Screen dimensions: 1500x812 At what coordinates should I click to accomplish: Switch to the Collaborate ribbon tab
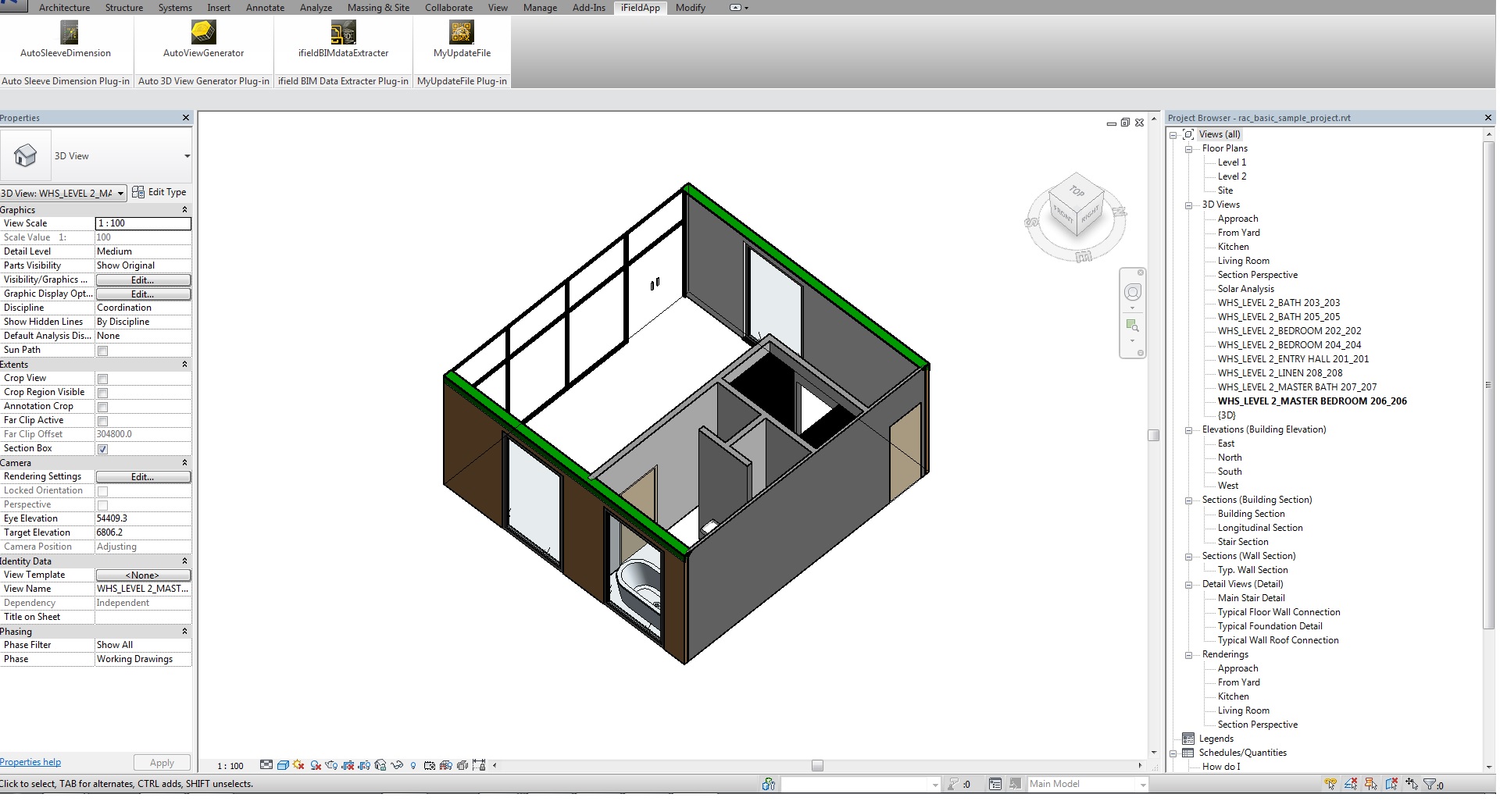click(448, 8)
